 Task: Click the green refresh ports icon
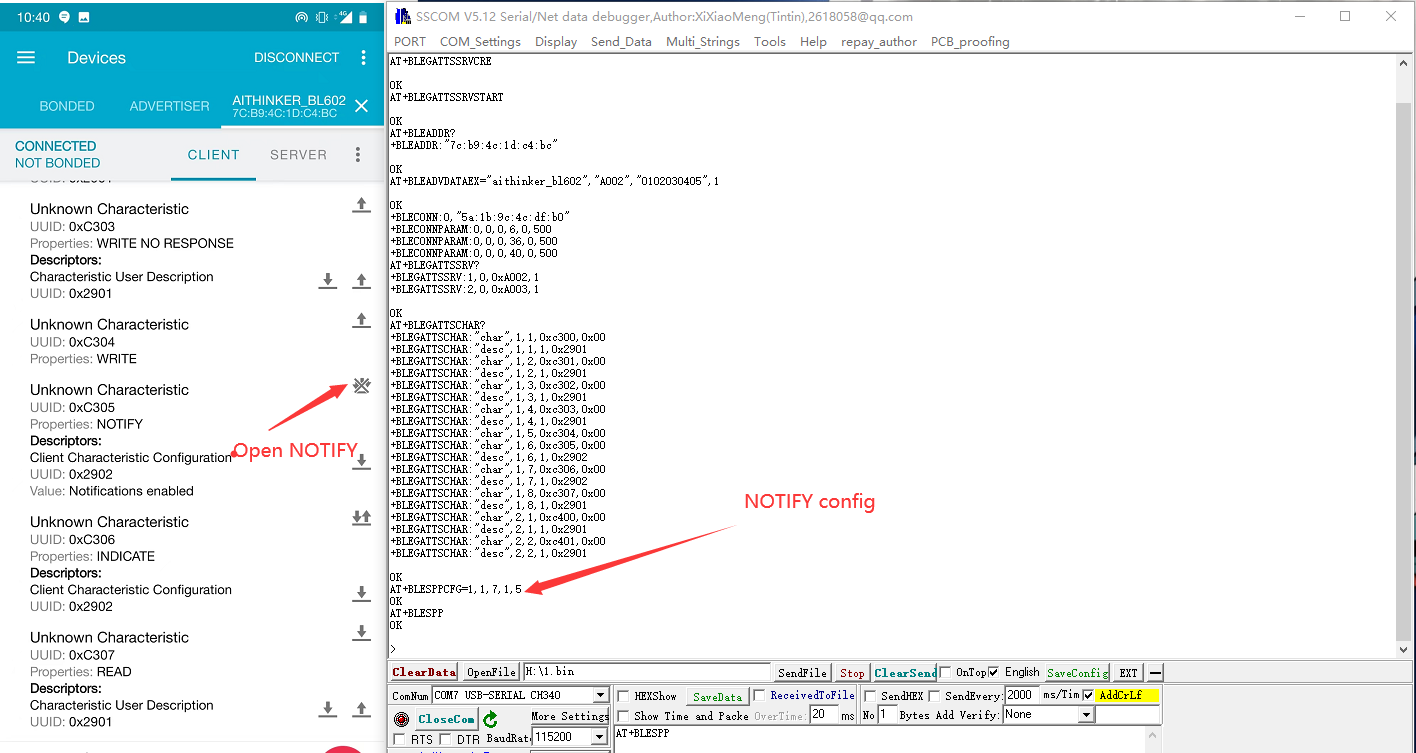tap(490, 719)
